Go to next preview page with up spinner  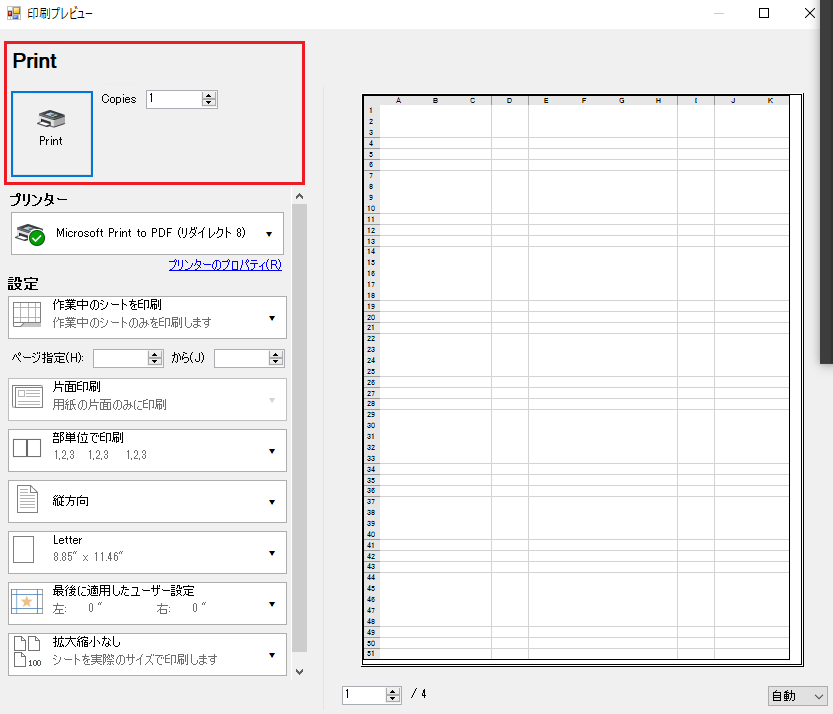point(393,691)
